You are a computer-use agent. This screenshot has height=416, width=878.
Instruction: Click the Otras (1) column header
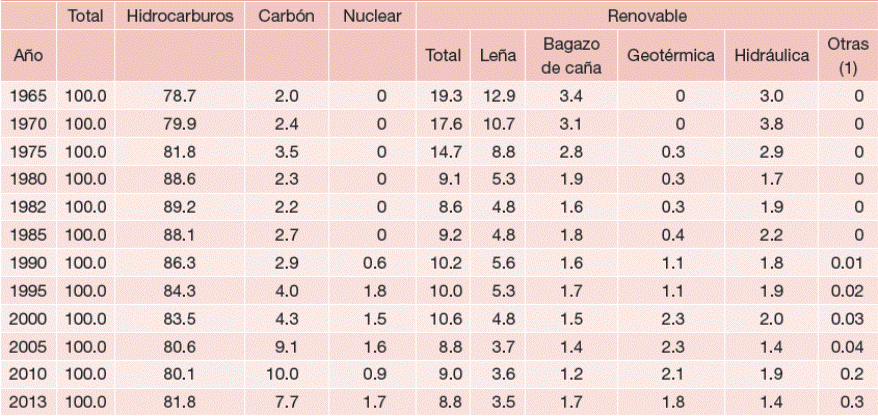click(847, 56)
